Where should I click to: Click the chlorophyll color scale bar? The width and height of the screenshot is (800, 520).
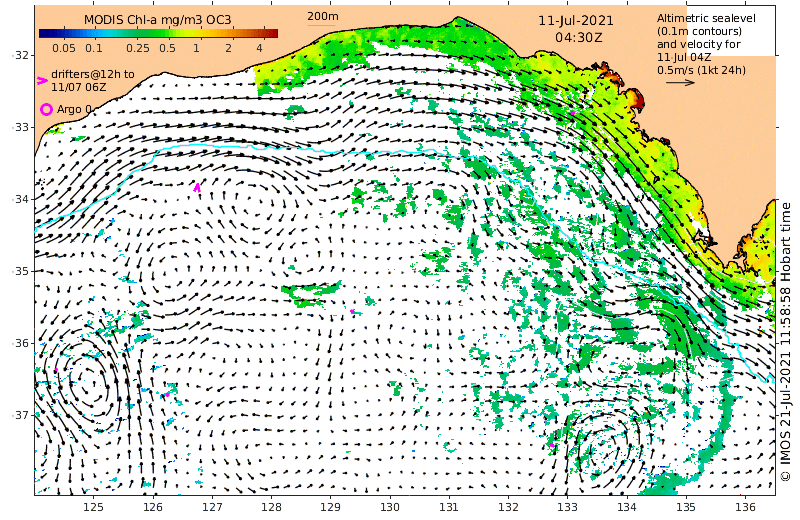(158, 34)
